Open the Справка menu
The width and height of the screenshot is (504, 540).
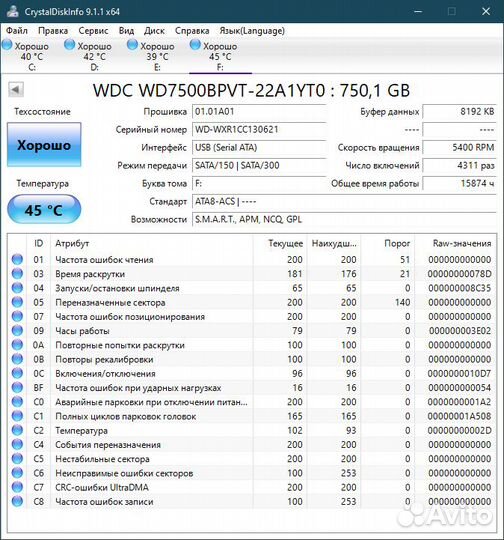click(192, 31)
